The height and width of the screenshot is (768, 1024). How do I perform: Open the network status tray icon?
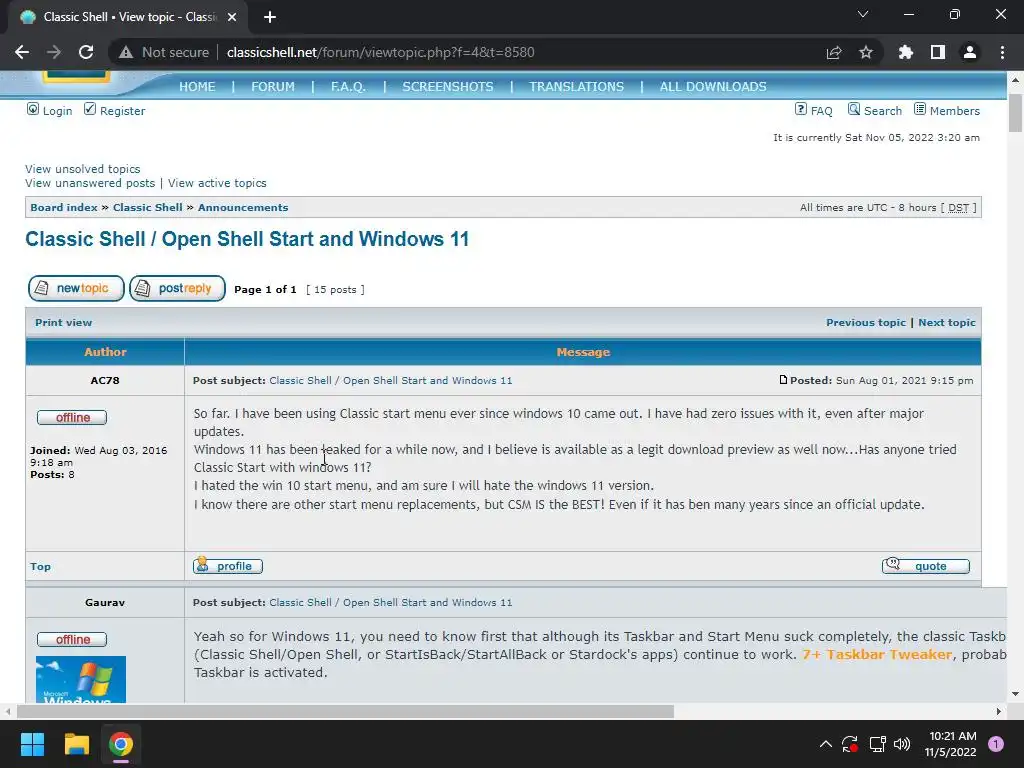coord(877,744)
